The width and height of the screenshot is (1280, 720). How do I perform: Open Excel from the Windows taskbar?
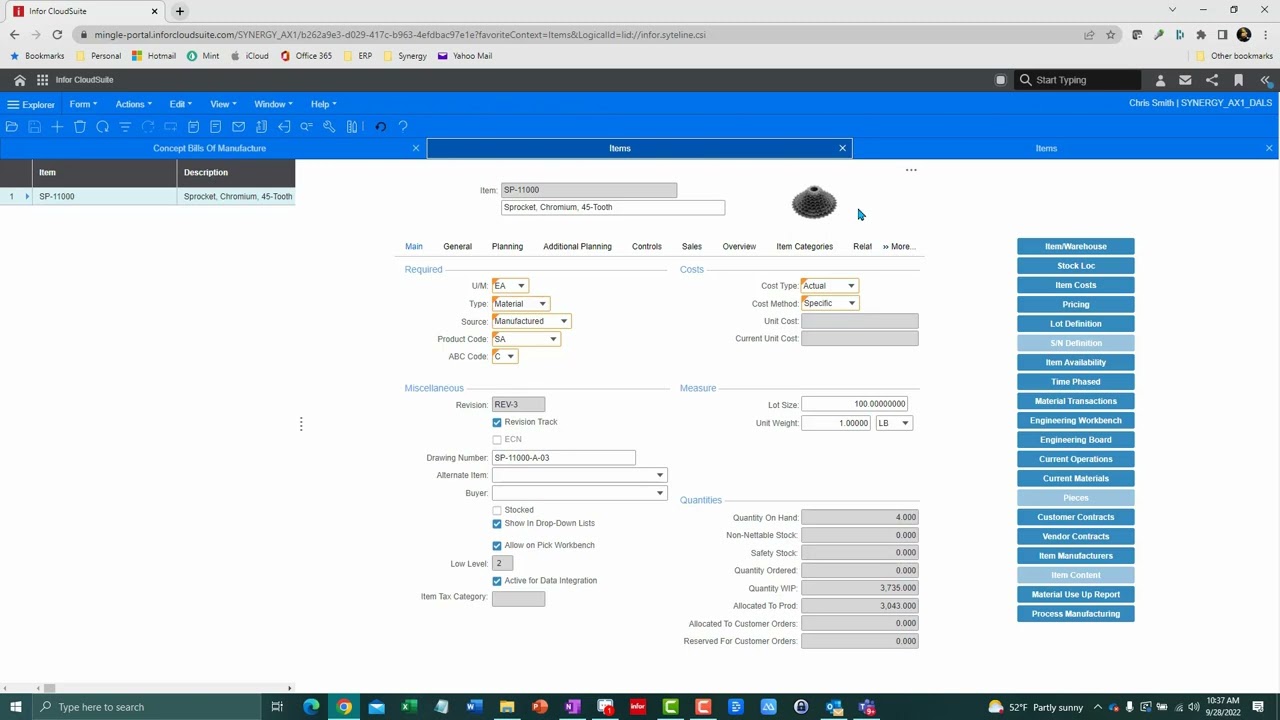pos(409,707)
